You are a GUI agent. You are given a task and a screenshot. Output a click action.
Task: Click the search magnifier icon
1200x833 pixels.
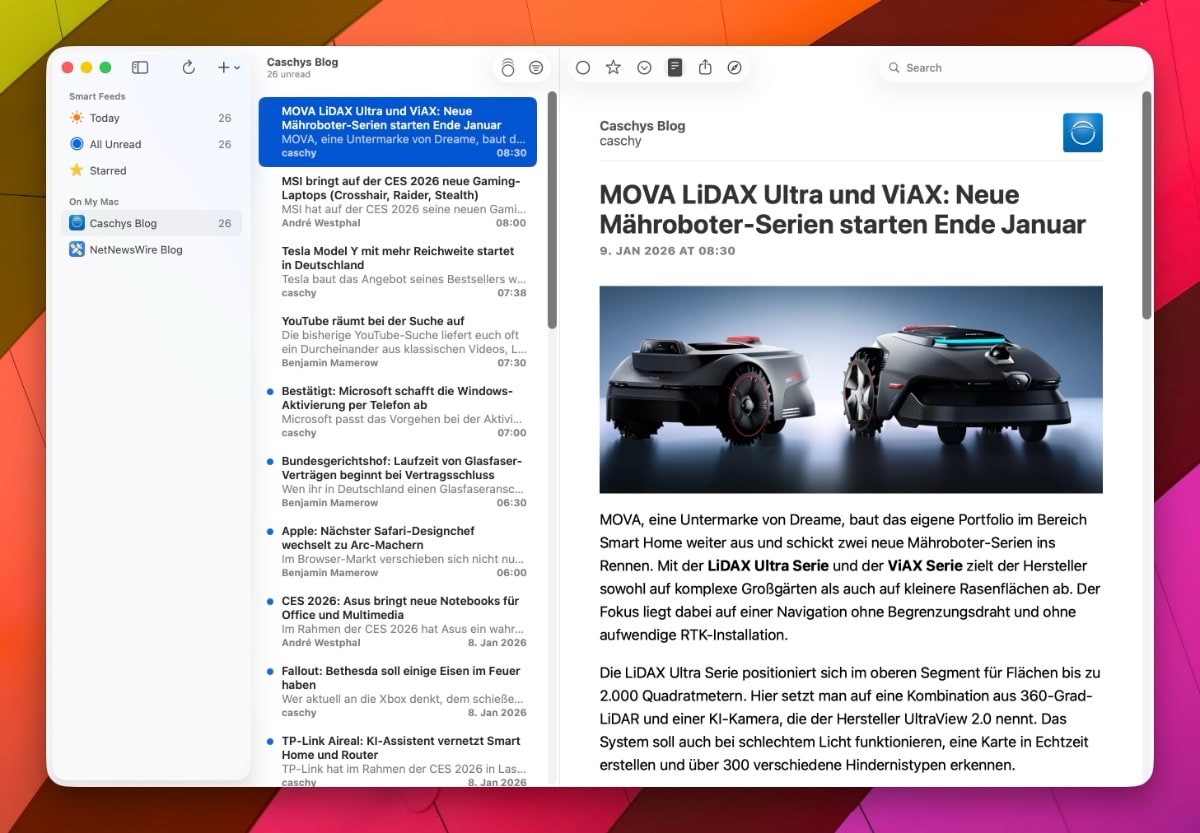click(894, 68)
